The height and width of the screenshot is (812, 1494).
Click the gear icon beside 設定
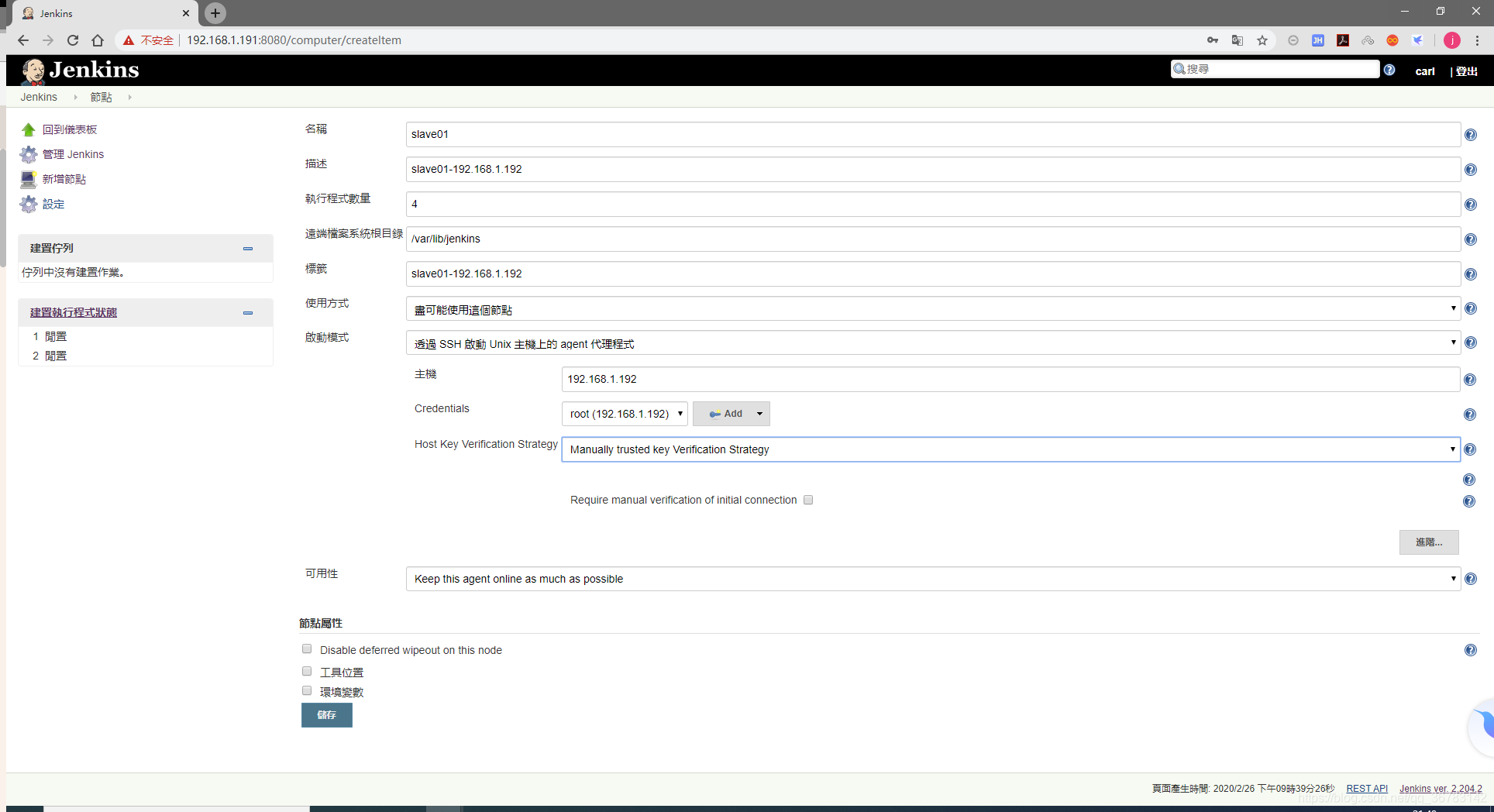(x=29, y=204)
